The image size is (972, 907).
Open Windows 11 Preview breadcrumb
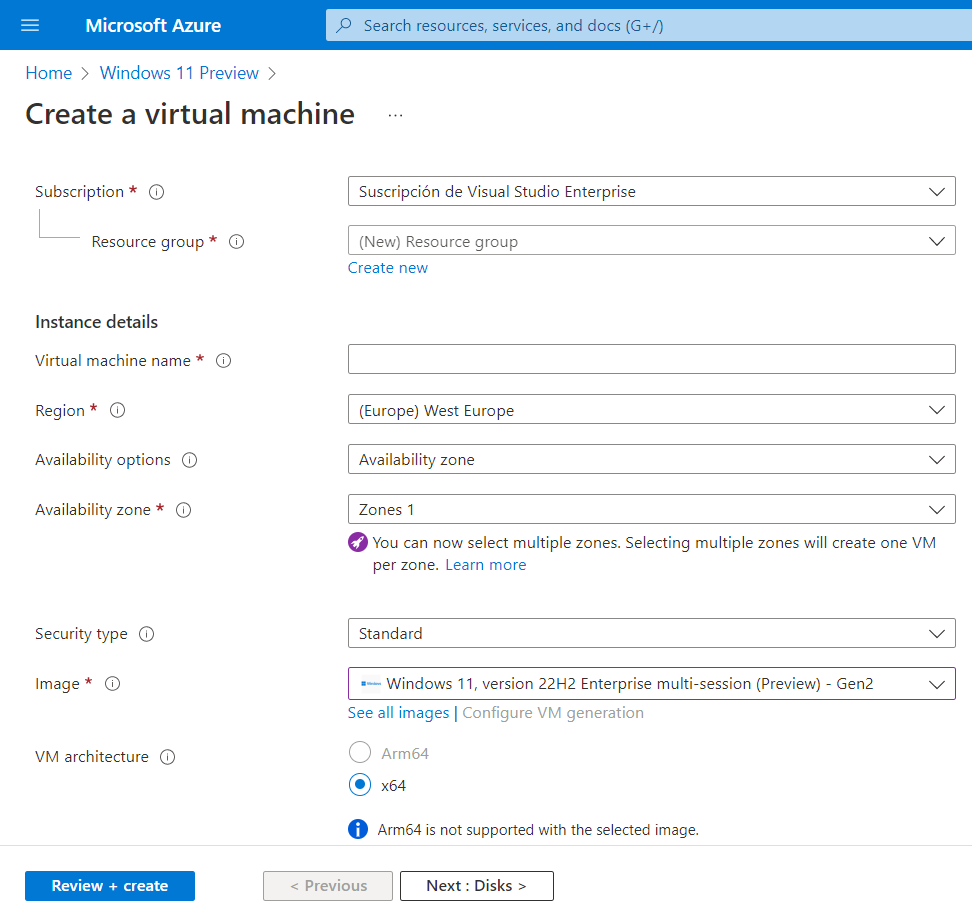(179, 72)
